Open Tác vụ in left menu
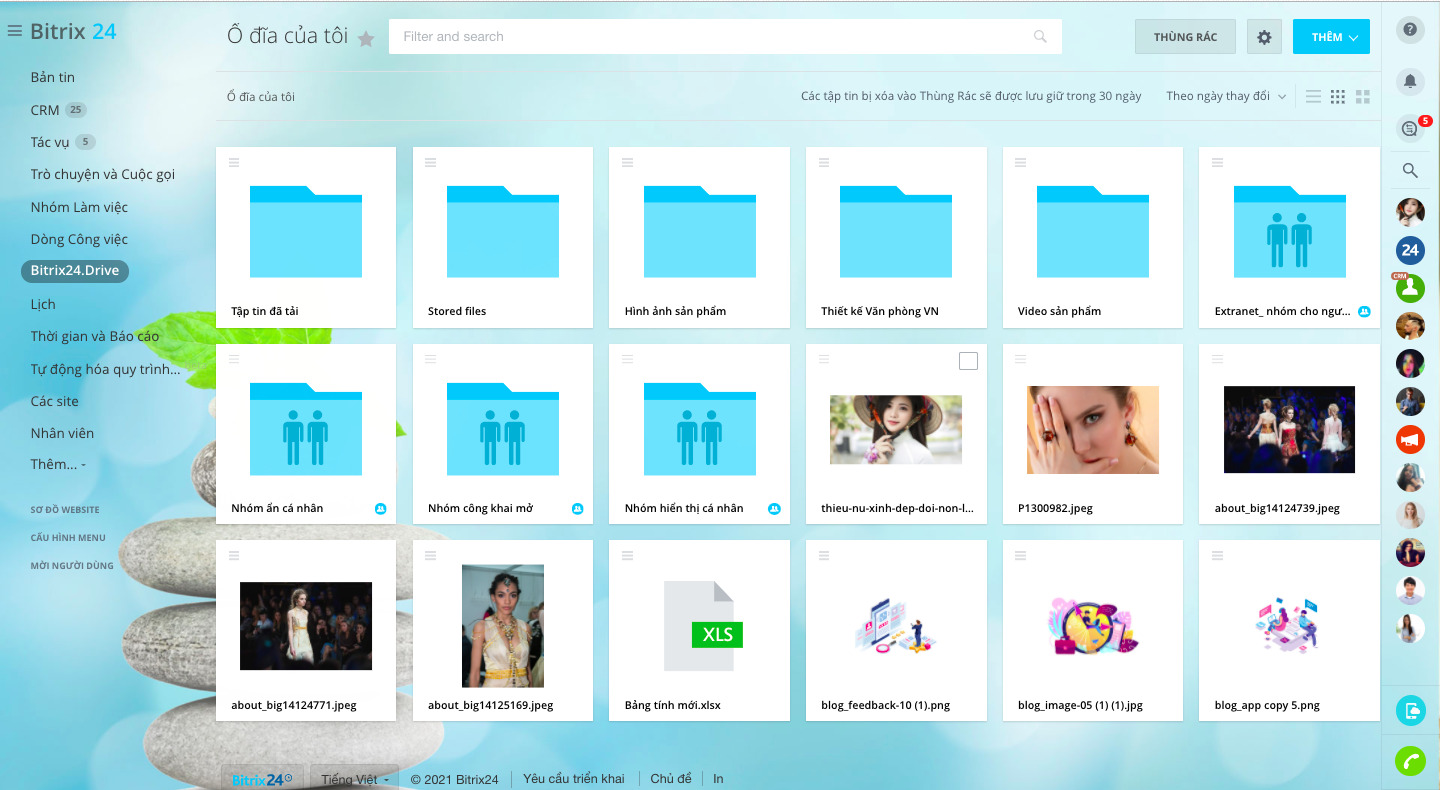 pos(50,142)
